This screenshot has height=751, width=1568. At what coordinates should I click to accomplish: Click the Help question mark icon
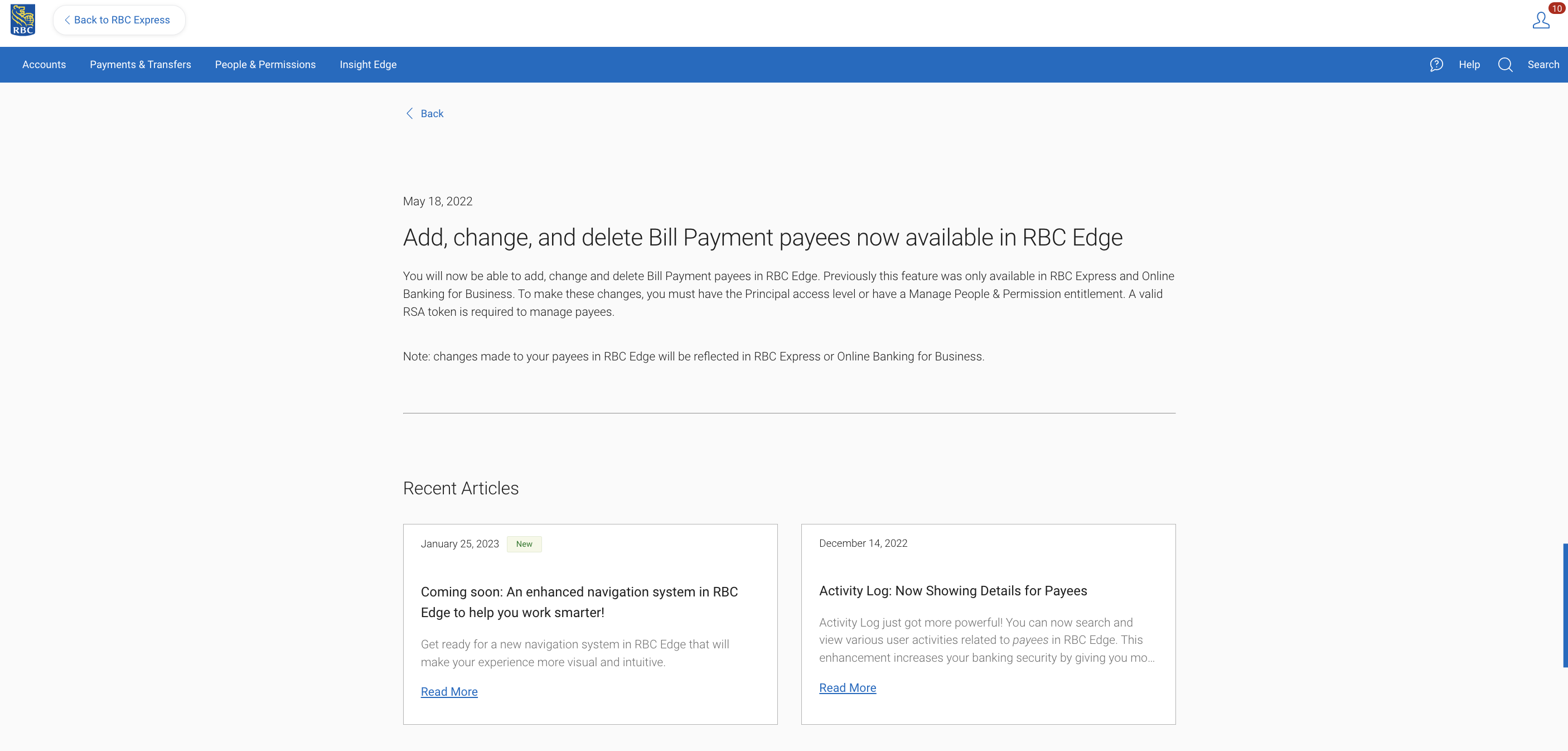1436,65
